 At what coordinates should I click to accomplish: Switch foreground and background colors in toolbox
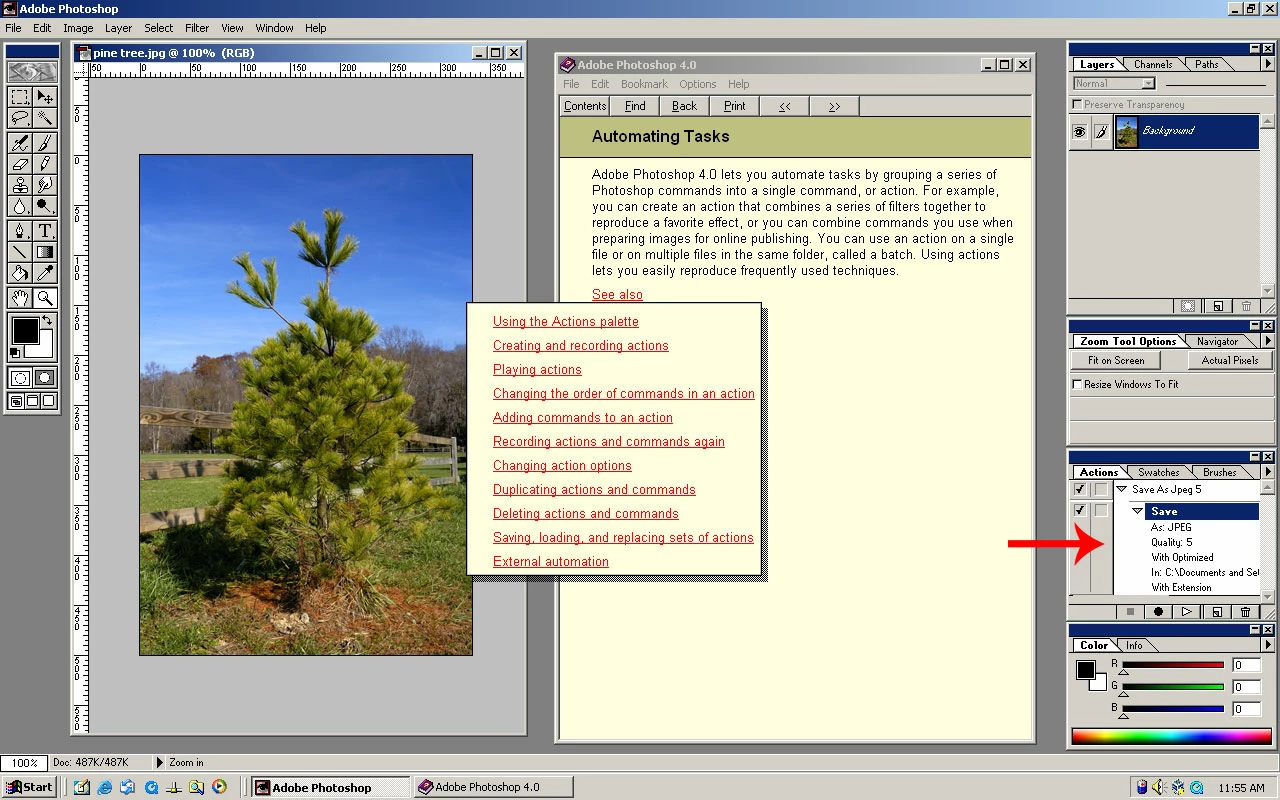48,321
